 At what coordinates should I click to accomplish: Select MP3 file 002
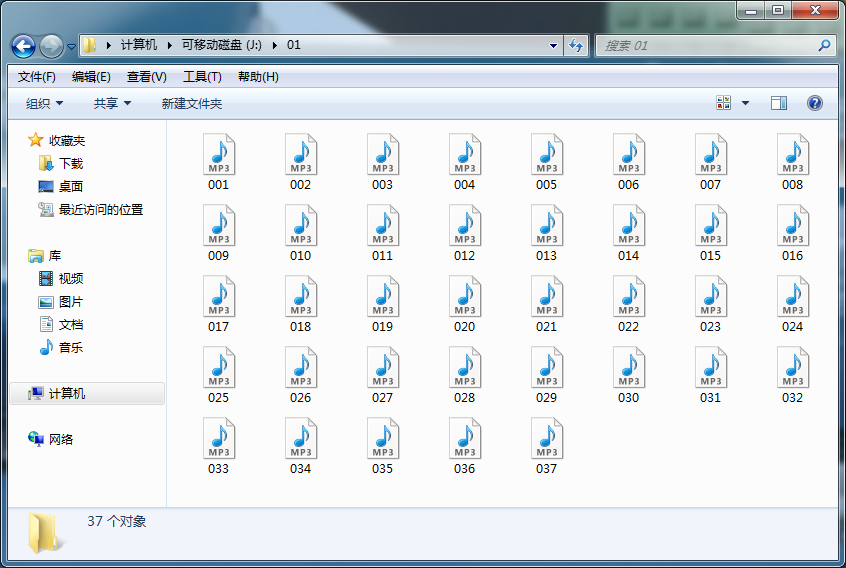[301, 162]
